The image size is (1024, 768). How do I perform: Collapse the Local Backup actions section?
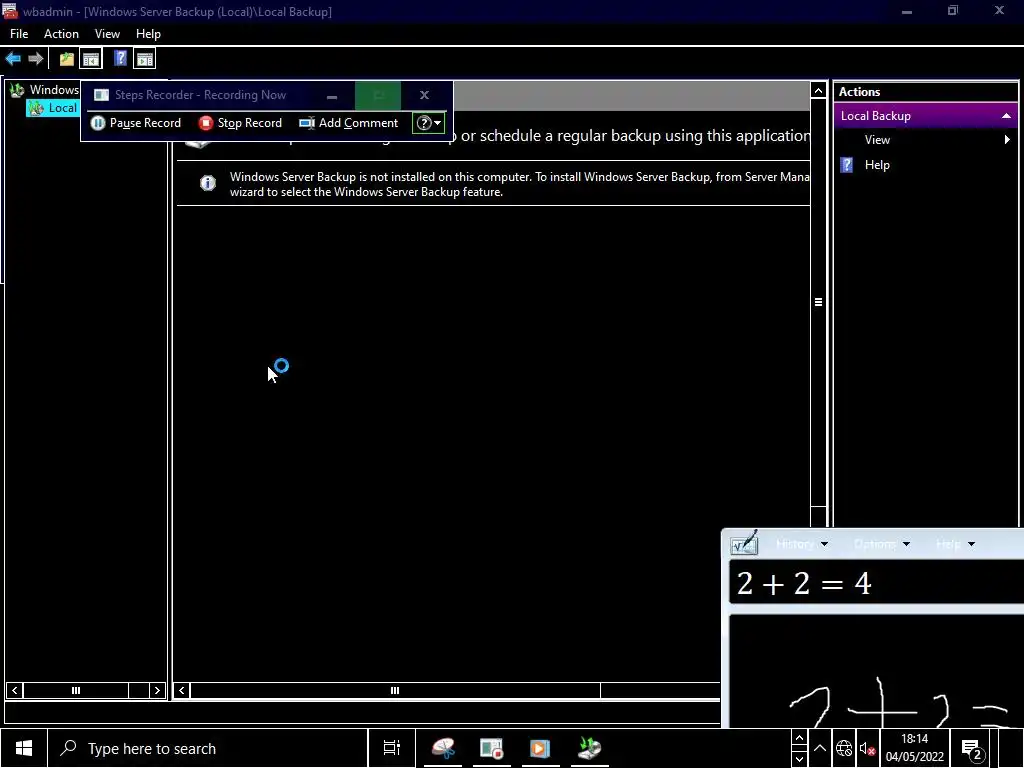coord(1006,116)
